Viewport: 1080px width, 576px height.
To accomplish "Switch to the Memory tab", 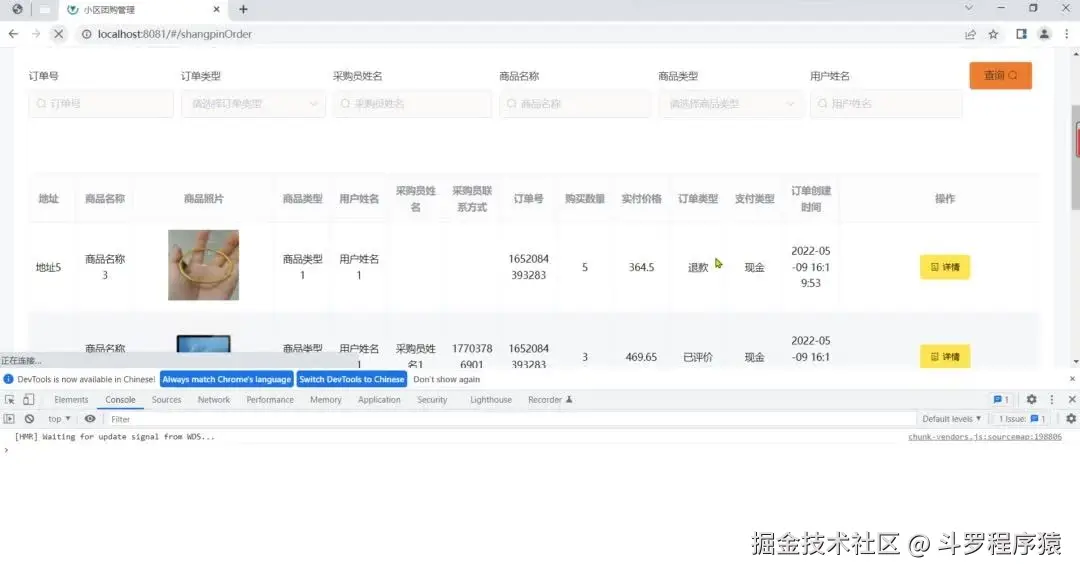I will [x=326, y=400].
